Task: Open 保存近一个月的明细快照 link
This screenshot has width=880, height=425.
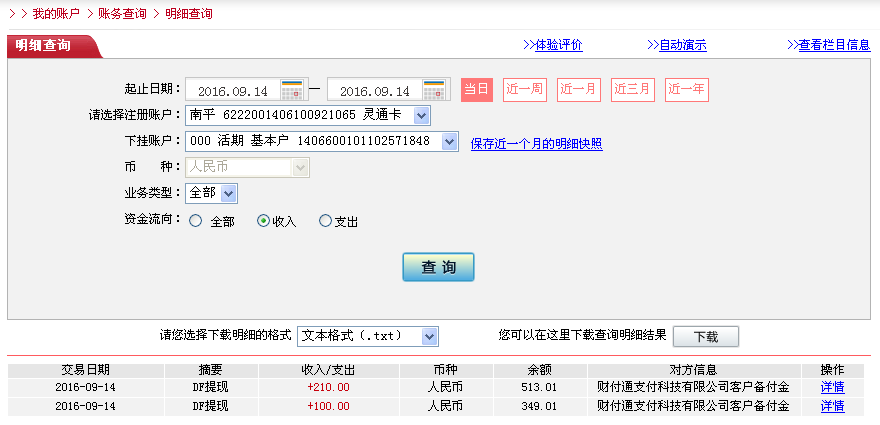Action: click(x=537, y=144)
